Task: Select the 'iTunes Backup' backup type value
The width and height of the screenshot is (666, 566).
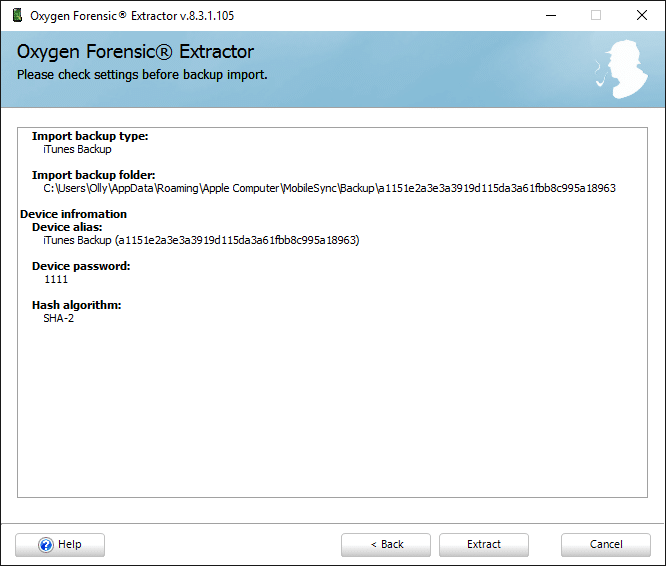Action: 77,149
